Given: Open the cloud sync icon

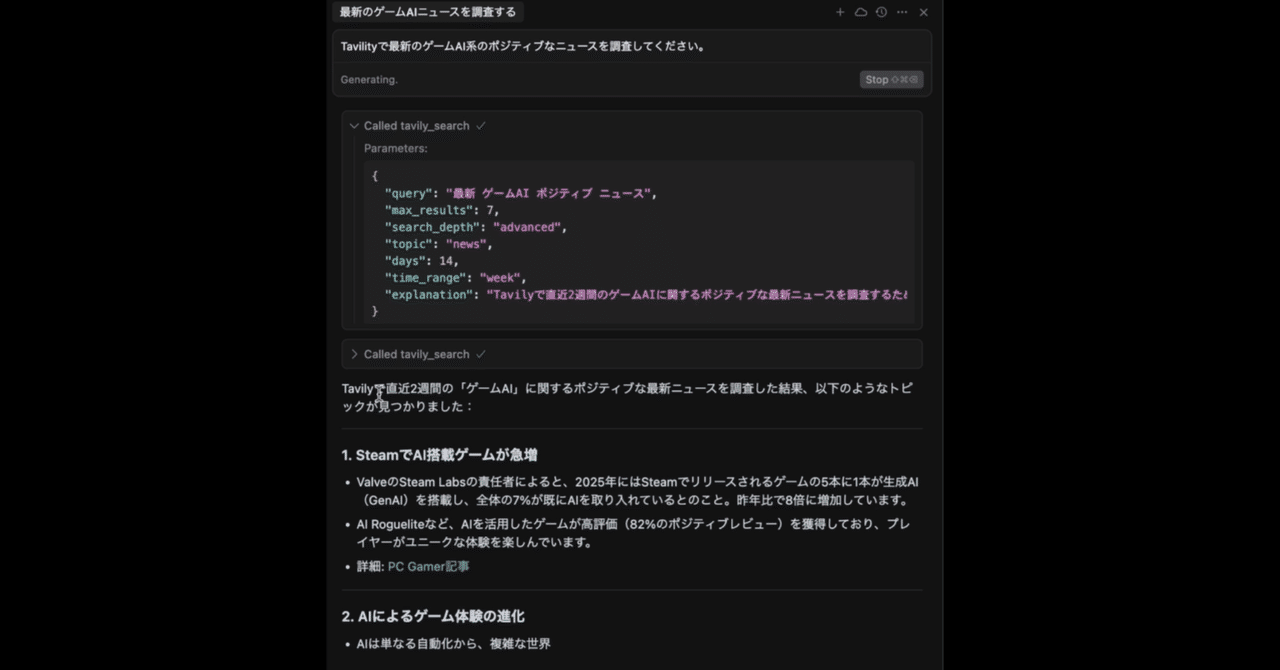Looking at the screenshot, I should 861,12.
